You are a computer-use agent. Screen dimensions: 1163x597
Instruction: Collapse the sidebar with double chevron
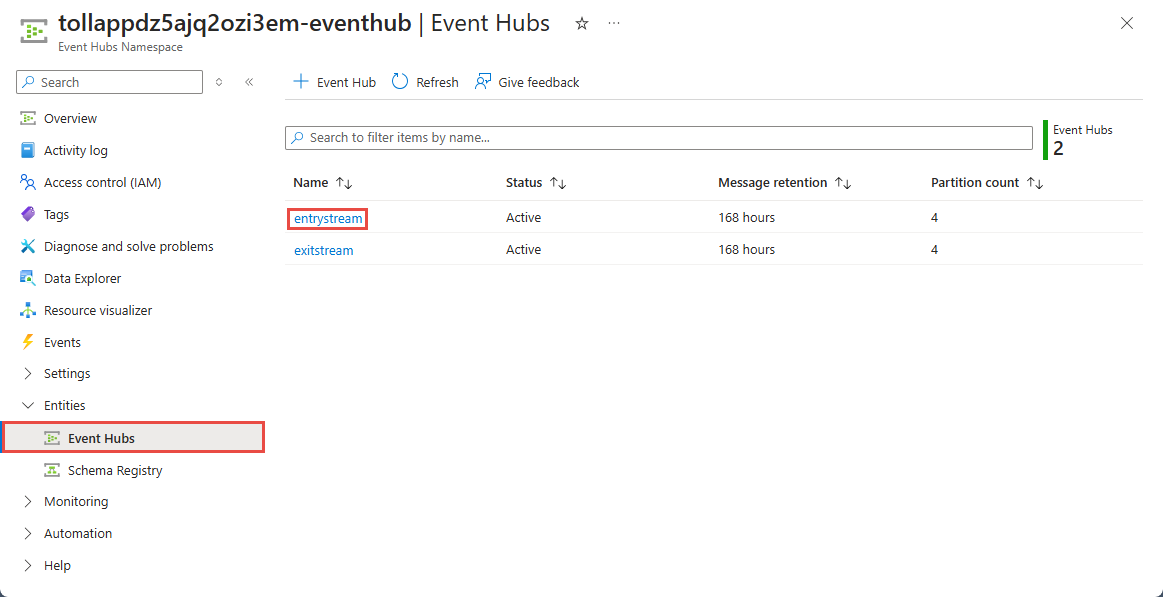(249, 82)
